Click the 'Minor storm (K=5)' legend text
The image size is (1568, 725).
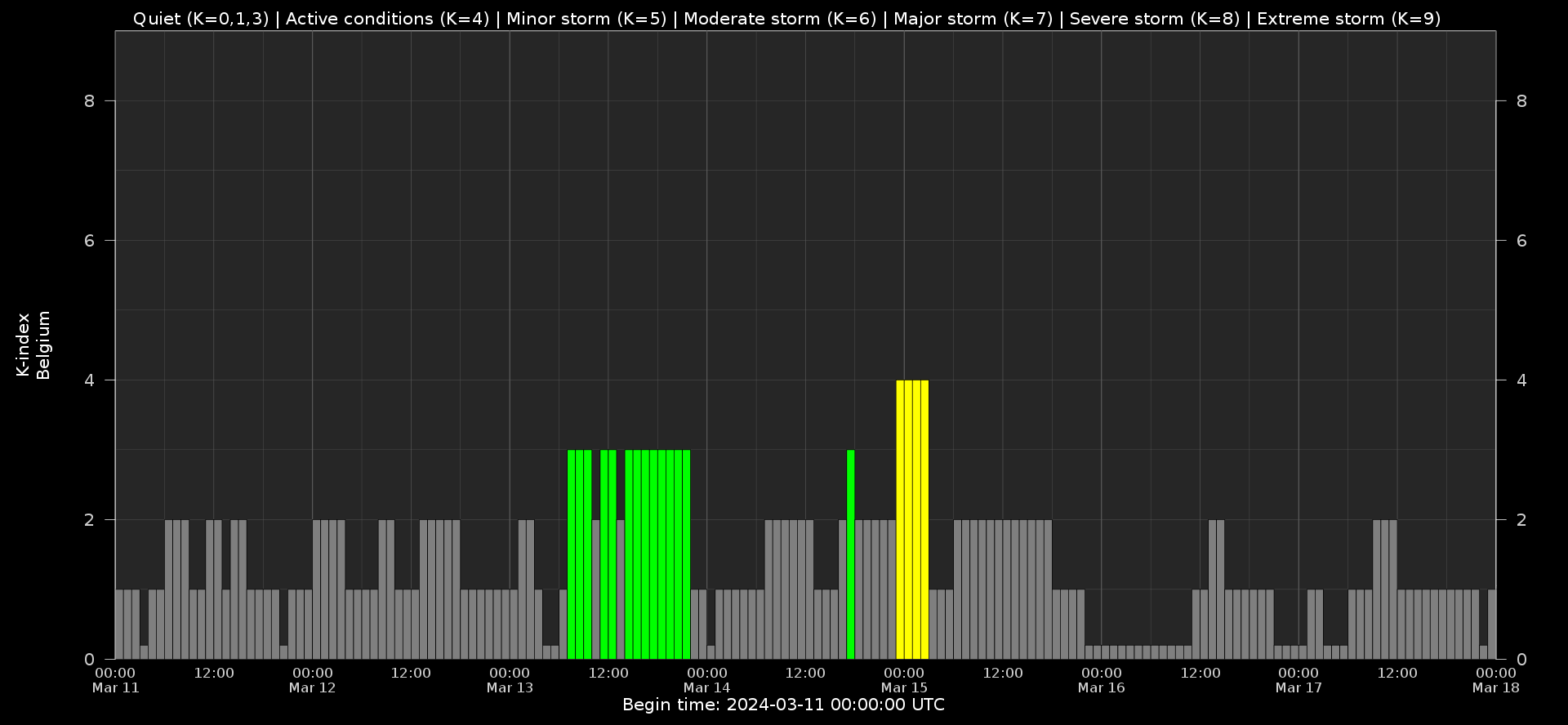point(586,19)
